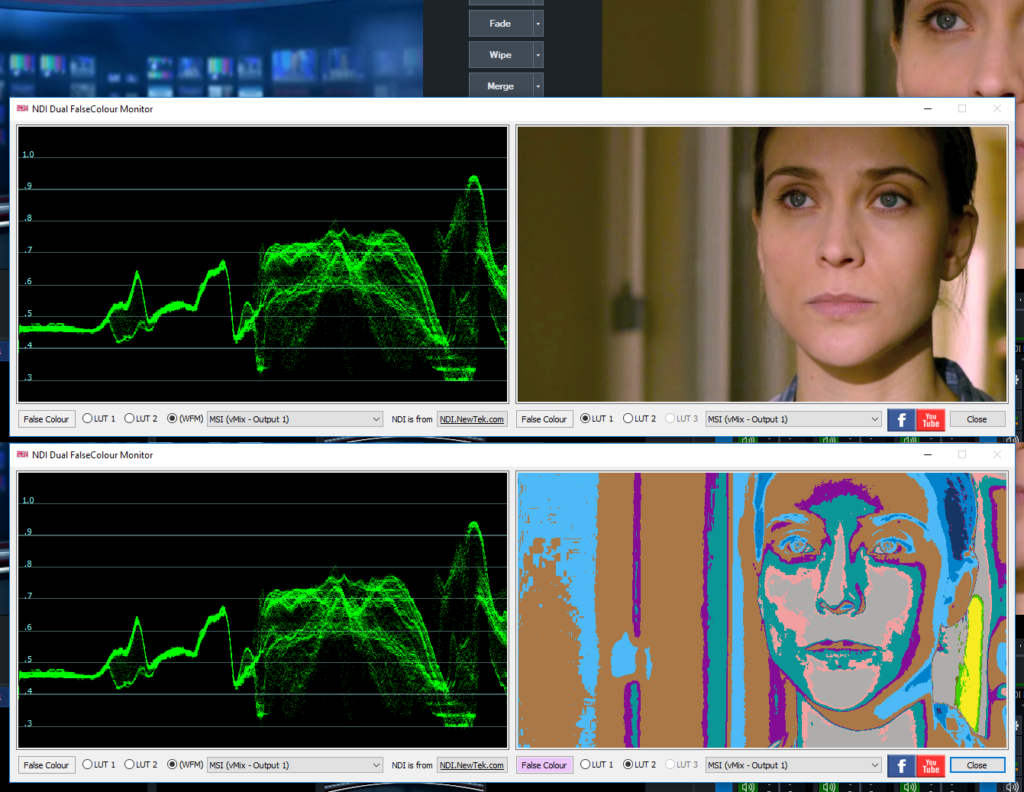Open bottom window left NDI source dropdown

coord(295,765)
